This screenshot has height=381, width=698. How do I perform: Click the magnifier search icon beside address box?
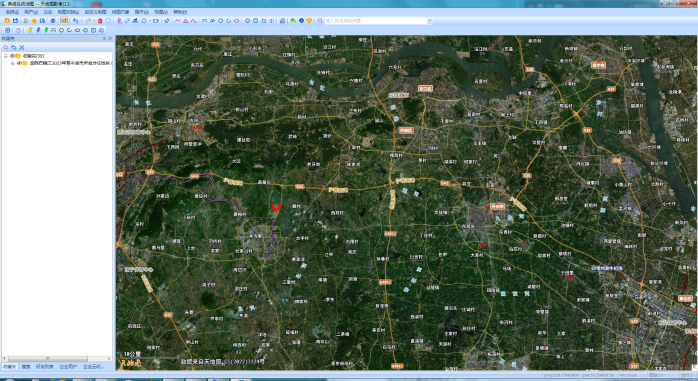pyautogui.click(x=320, y=20)
